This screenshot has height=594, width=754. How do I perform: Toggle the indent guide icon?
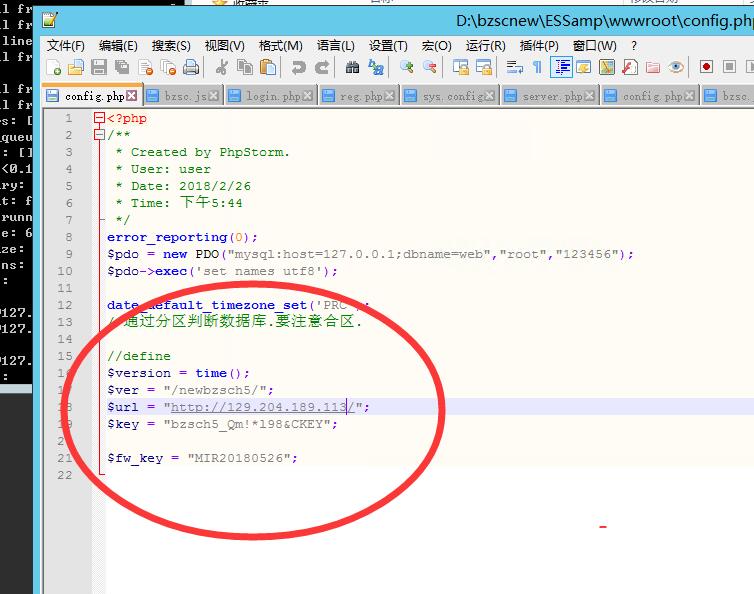pos(561,67)
